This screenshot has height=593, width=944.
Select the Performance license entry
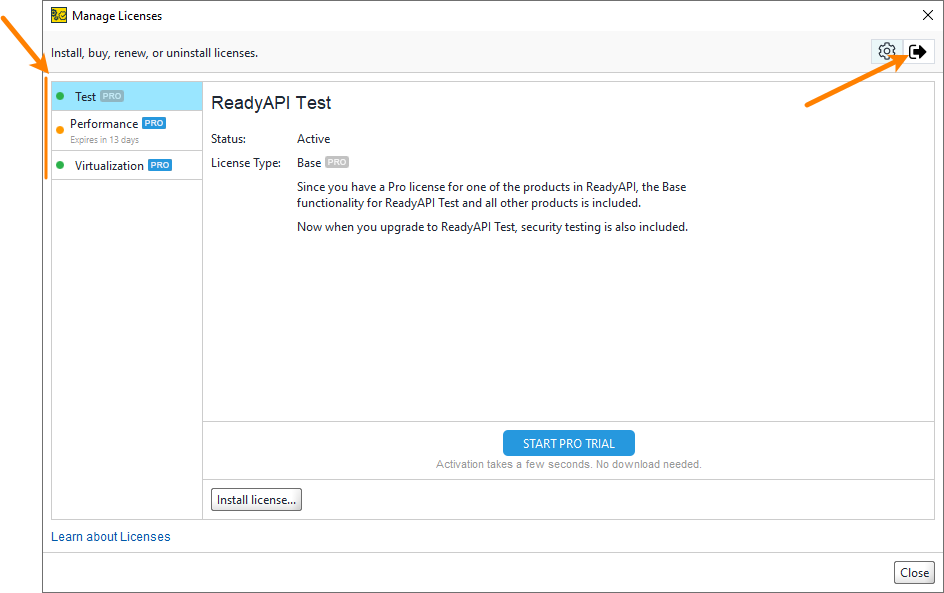[104, 124]
